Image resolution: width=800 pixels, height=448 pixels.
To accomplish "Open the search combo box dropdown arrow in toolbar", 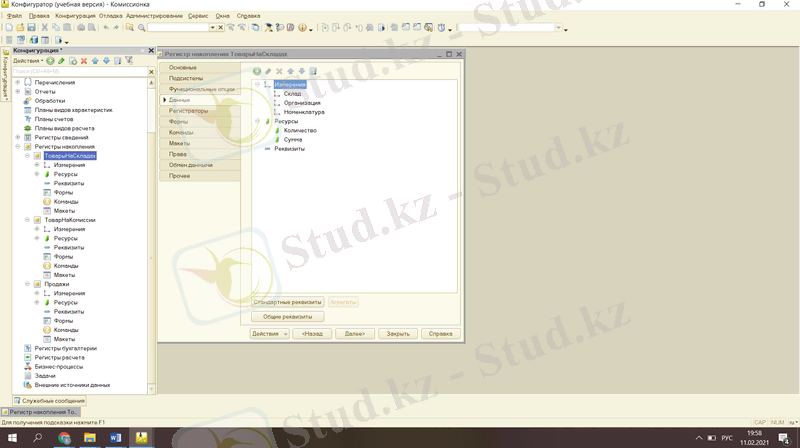I will [x=213, y=28].
